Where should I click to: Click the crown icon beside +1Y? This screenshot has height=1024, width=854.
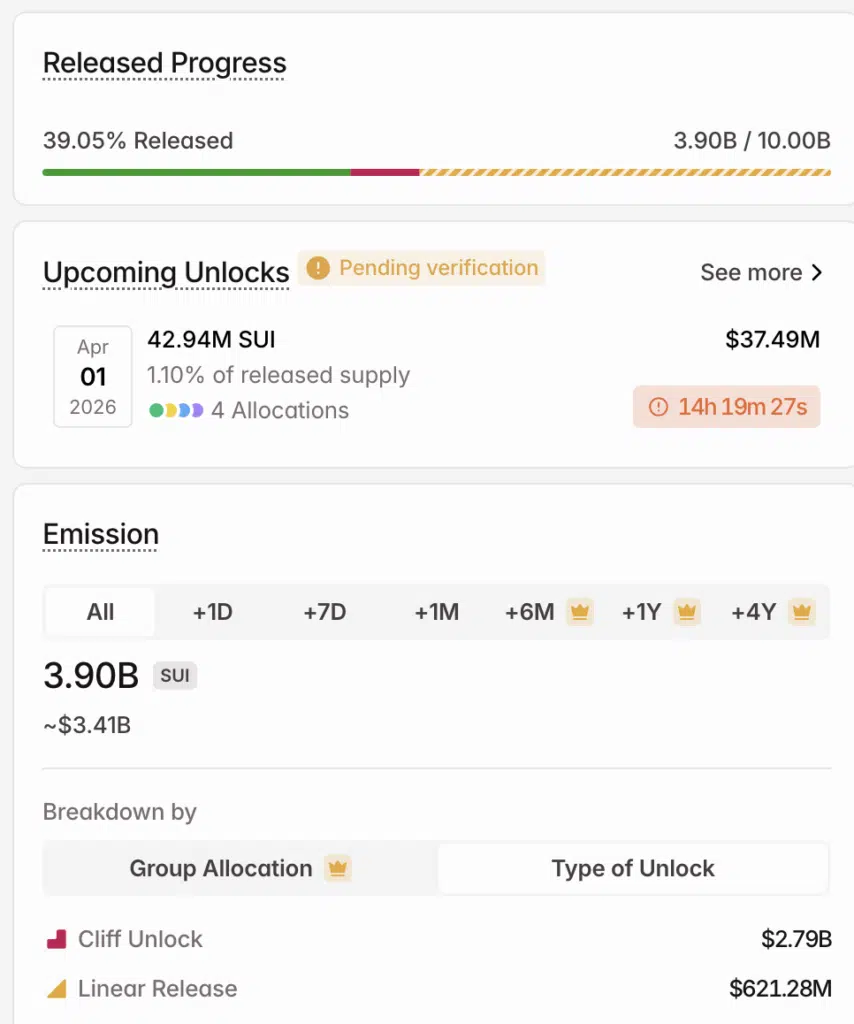pos(687,612)
